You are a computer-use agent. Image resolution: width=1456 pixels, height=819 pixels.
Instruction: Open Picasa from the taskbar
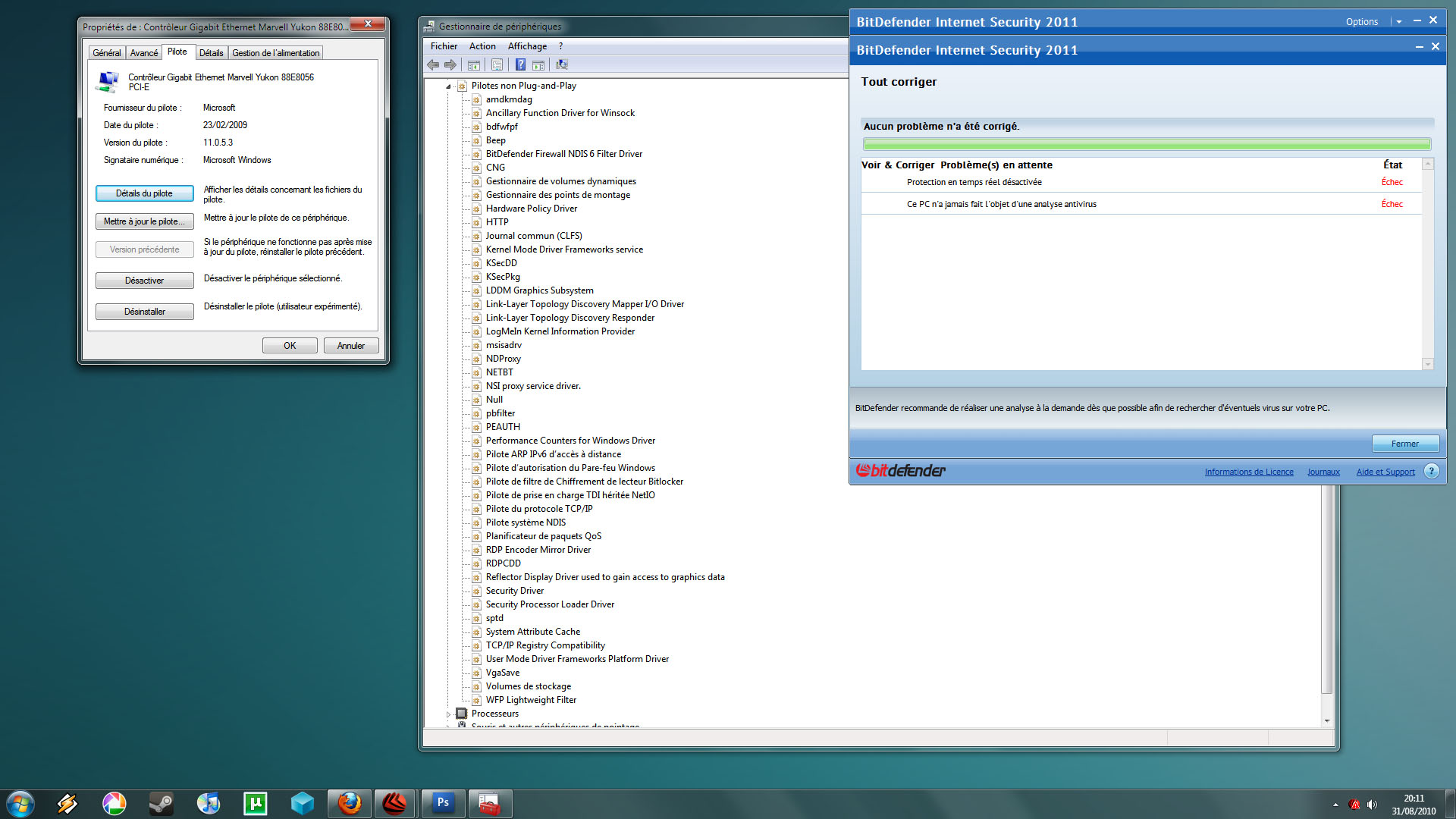(x=115, y=804)
